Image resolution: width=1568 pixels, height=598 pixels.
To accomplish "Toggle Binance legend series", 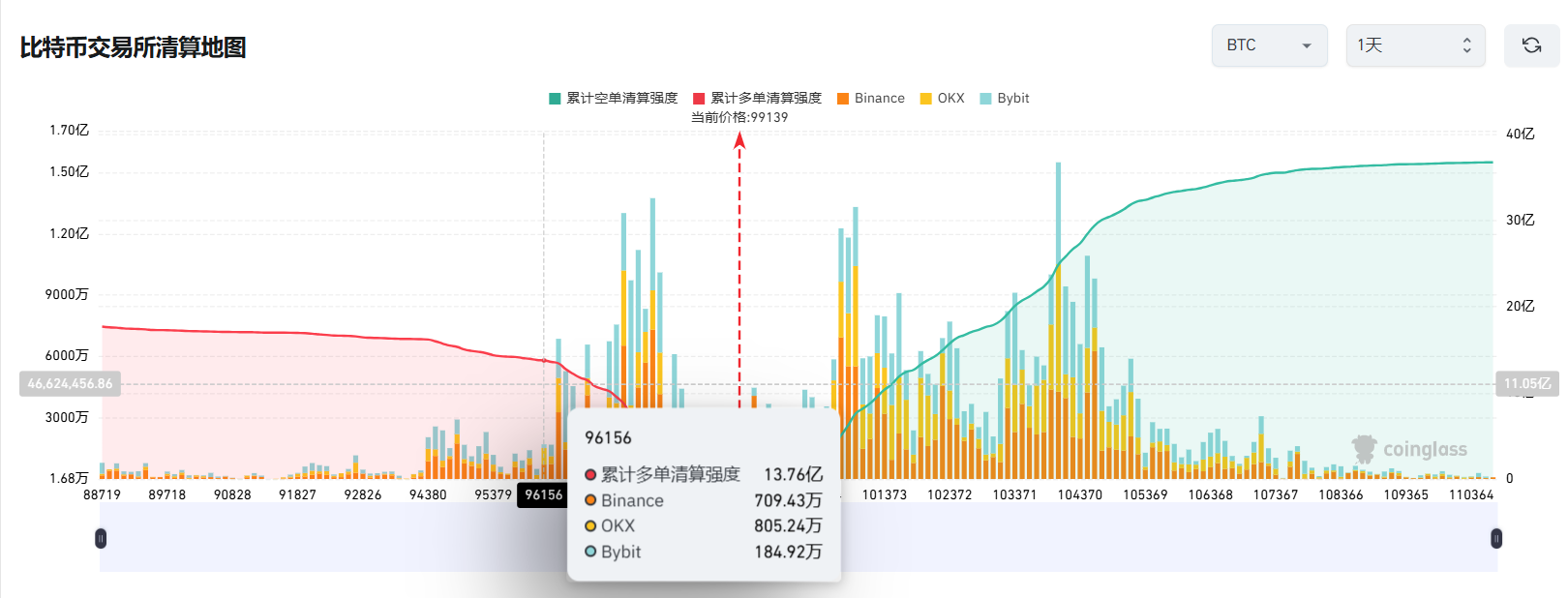I will pyautogui.click(x=870, y=98).
